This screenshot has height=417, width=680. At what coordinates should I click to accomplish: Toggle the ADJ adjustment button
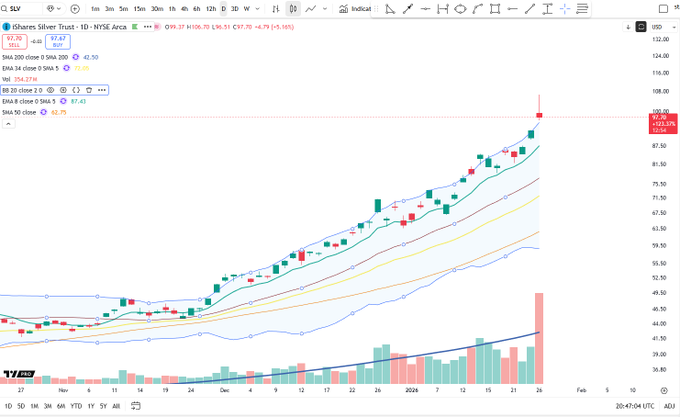[669, 406]
